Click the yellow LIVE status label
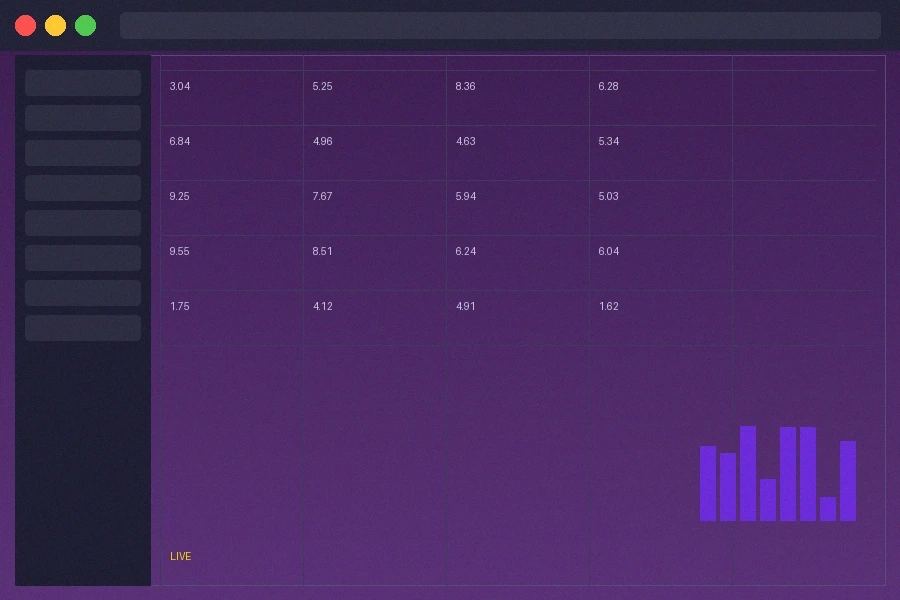This screenshot has width=900, height=600. tap(181, 556)
